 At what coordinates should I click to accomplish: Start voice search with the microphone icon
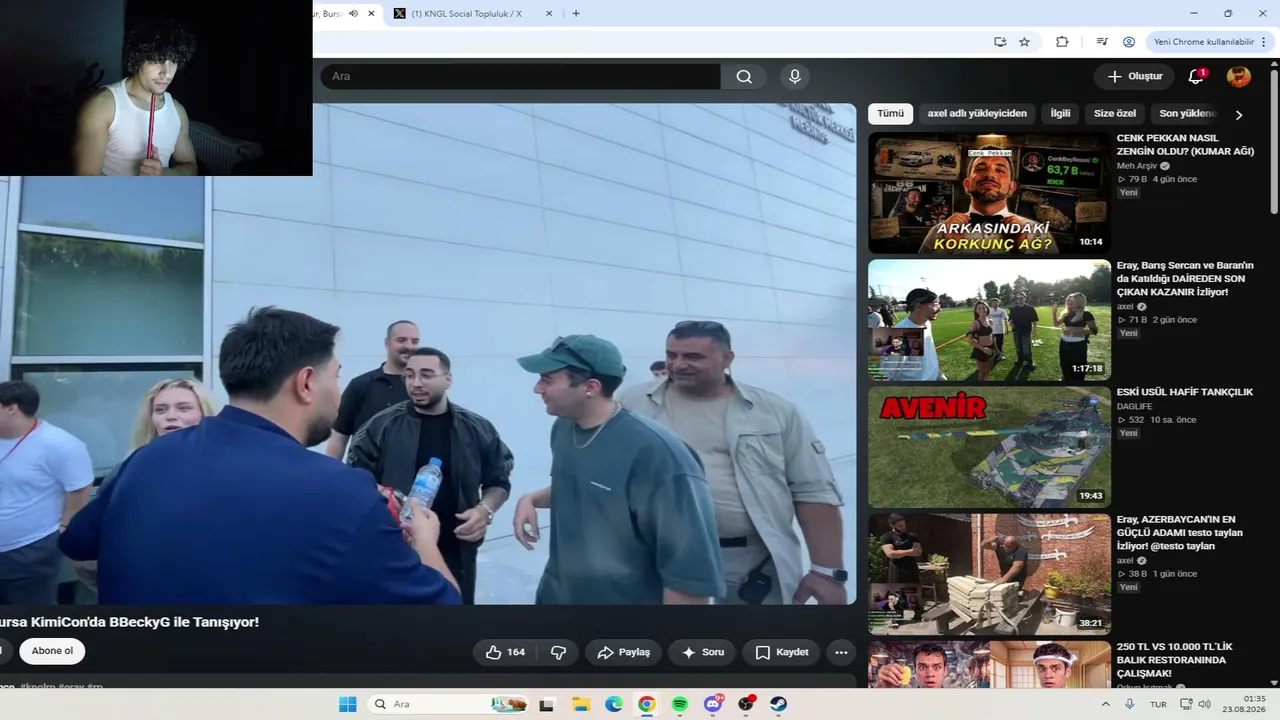click(x=795, y=76)
